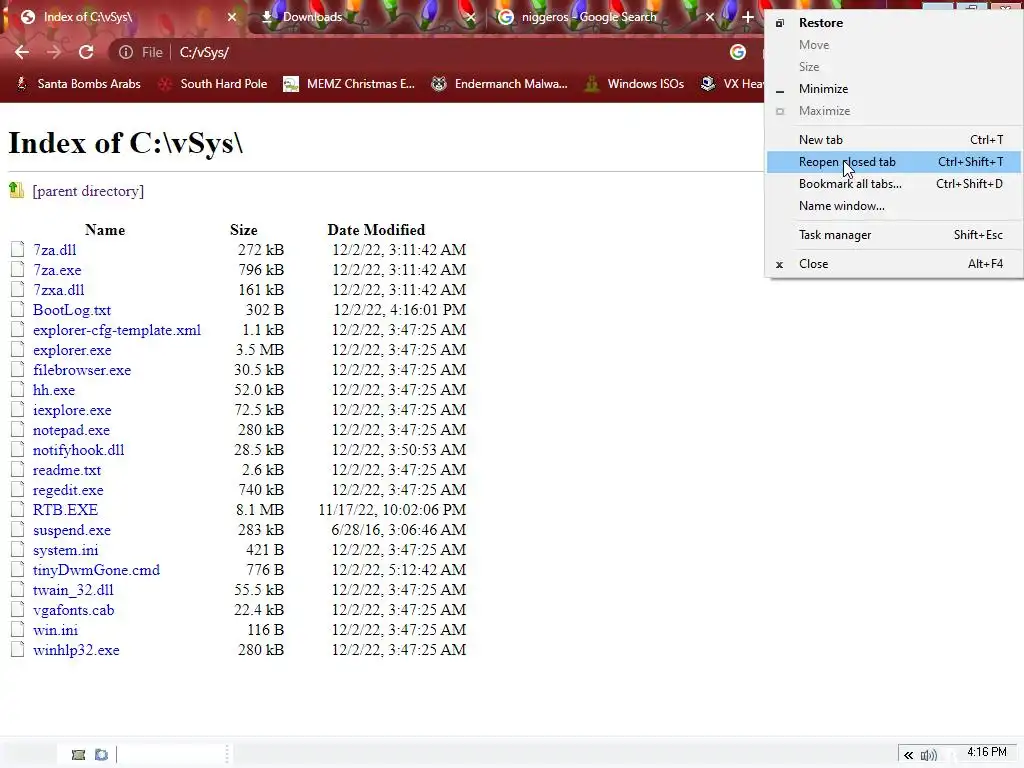Viewport: 1024px width, 768px height.
Task: Click the Size column header
Action: [244, 230]
